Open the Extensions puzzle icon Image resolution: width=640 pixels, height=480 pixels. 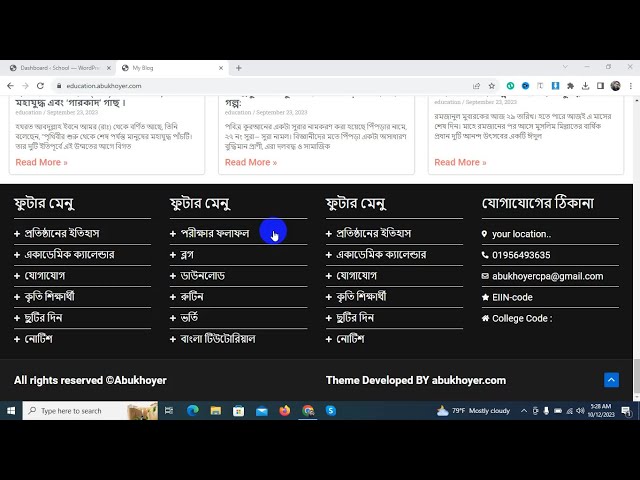[x=570, y=86]
